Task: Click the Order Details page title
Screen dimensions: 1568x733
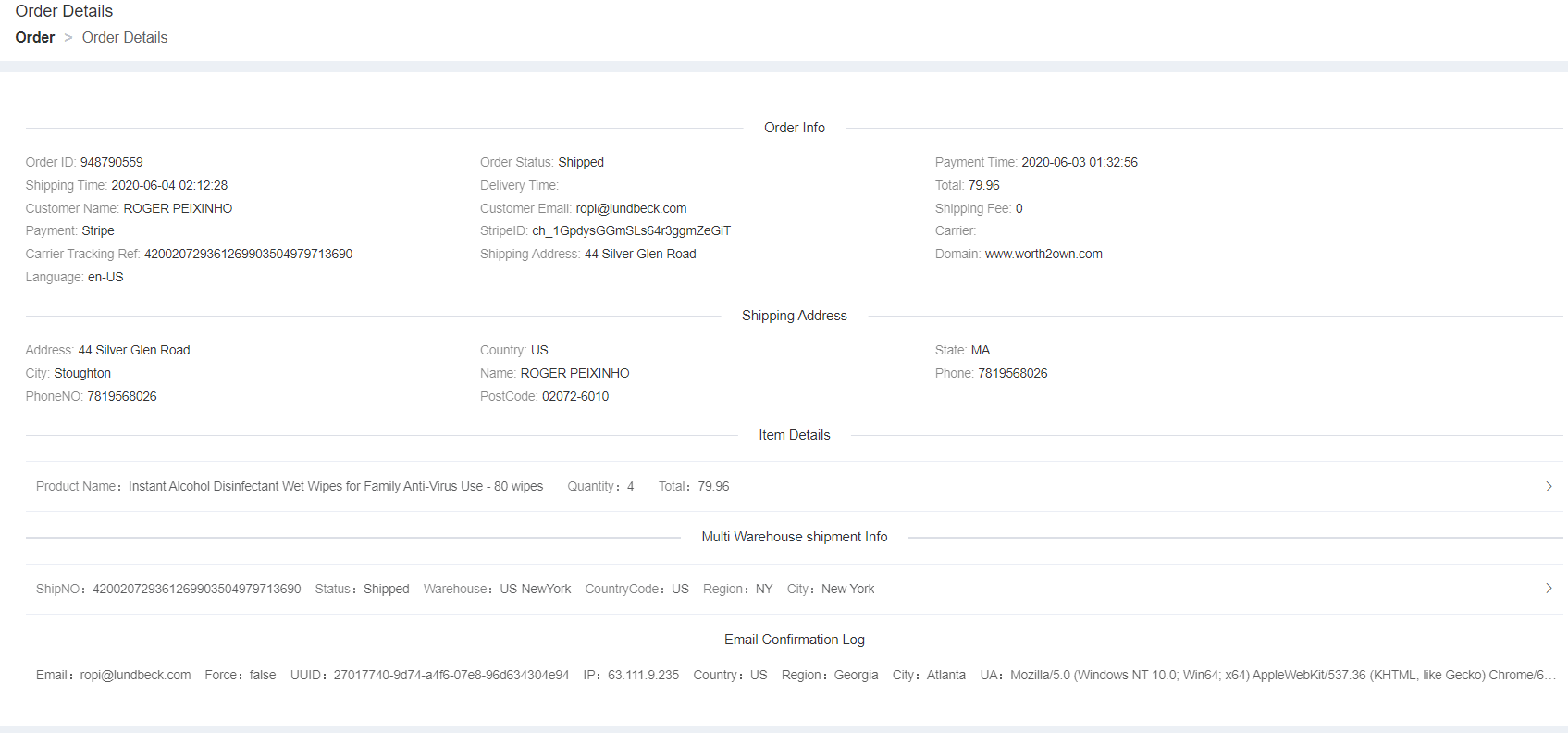Action: (64, 11)
